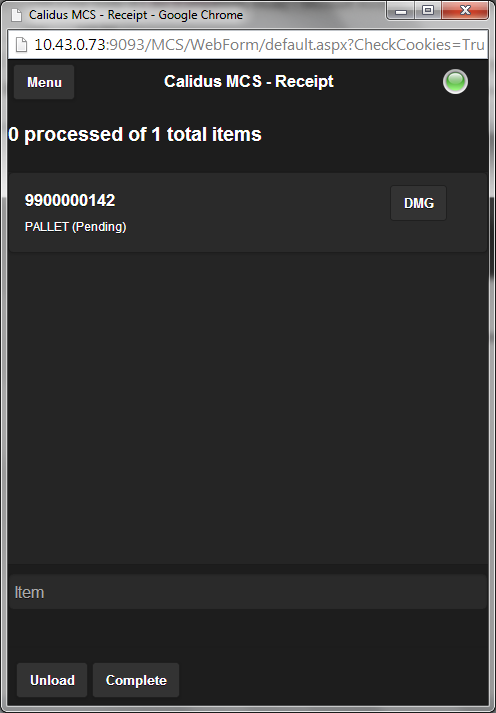Restore down the Chrome window
Screen dimensions: 496x713
click(x=428, y=11)
